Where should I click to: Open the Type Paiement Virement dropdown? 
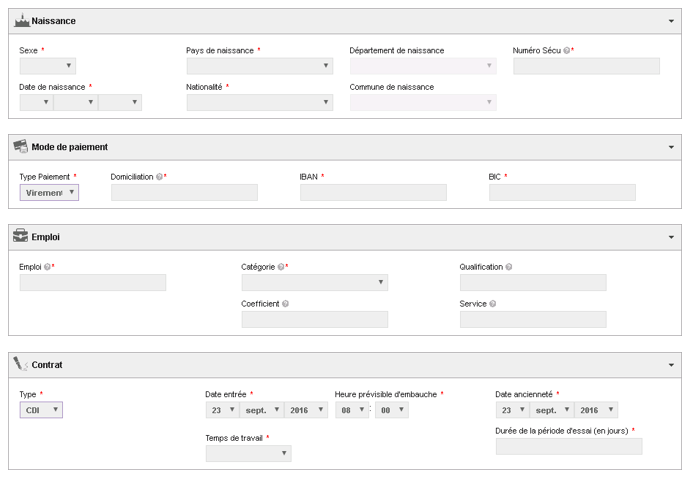tap(49, 192)
